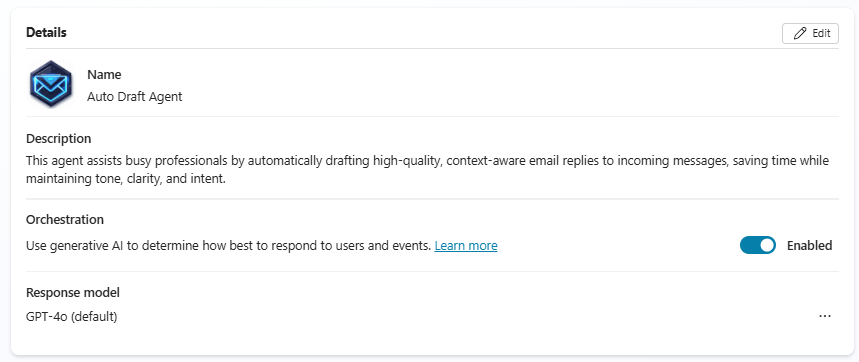Click the Response model section heading
This screenshot has height=362, width=859.
72,292
